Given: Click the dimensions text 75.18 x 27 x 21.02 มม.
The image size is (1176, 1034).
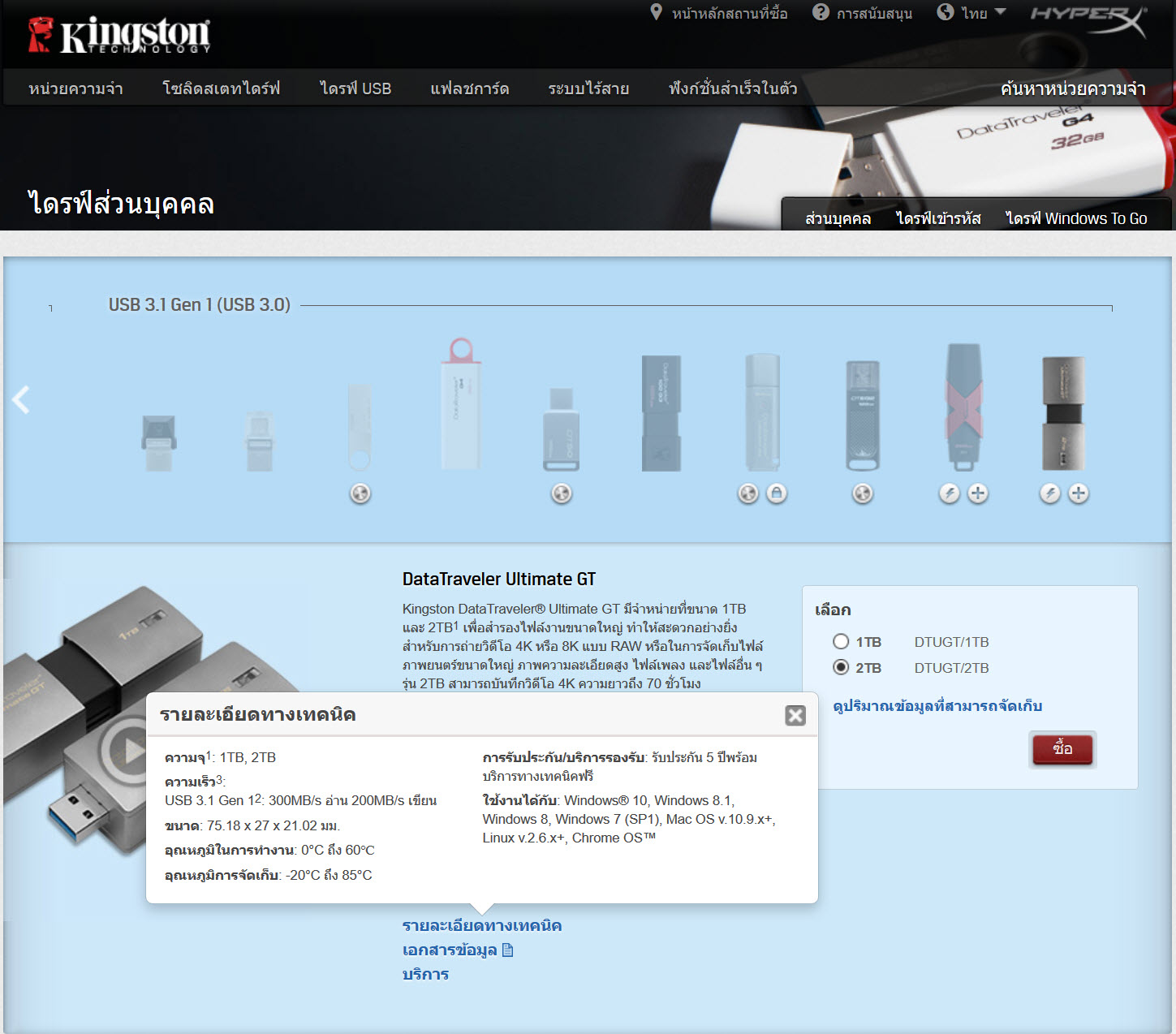Looking at the screenshot, I should [274, 825].
